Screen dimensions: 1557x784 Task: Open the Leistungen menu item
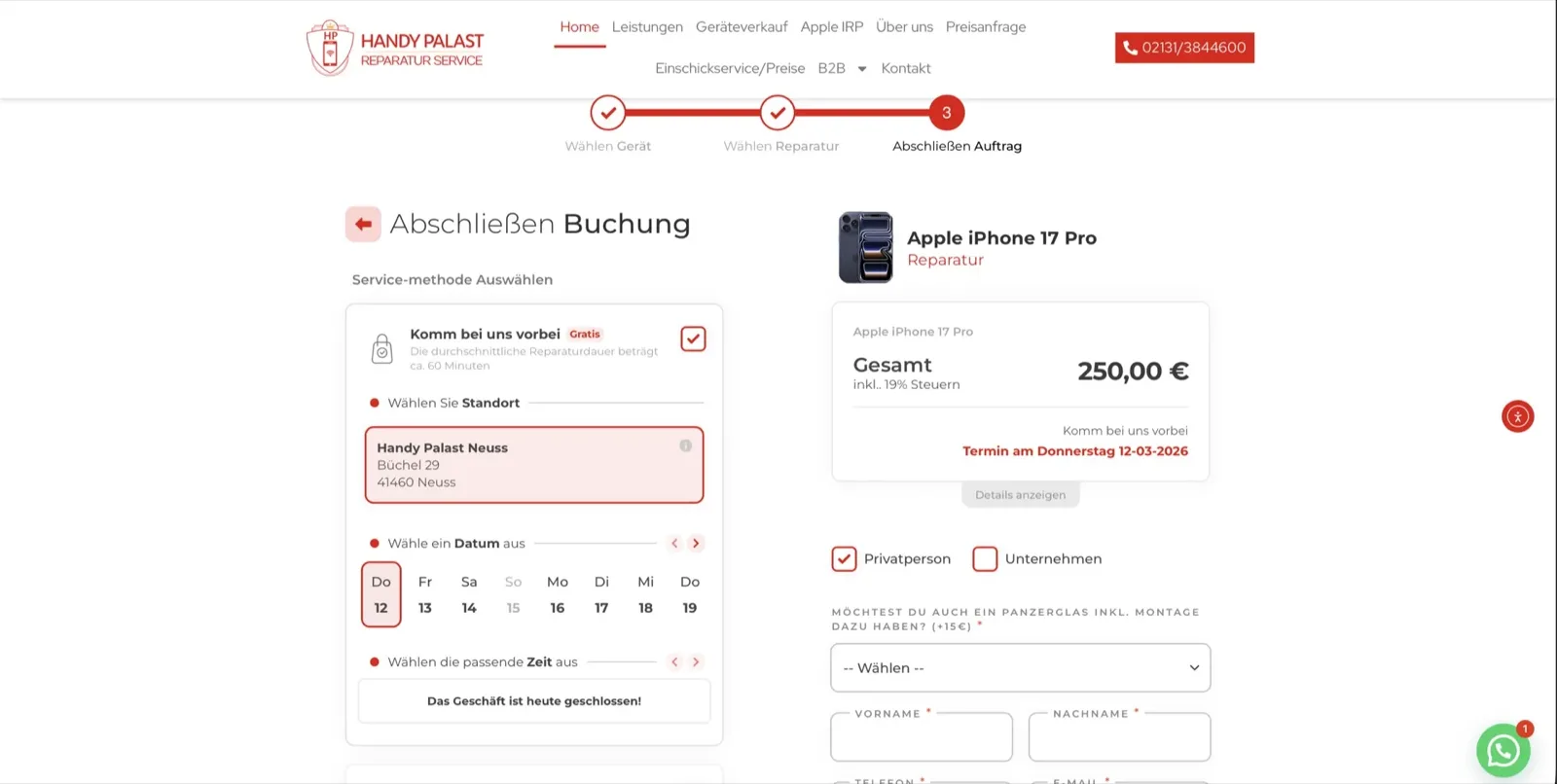tap(647, 27)
